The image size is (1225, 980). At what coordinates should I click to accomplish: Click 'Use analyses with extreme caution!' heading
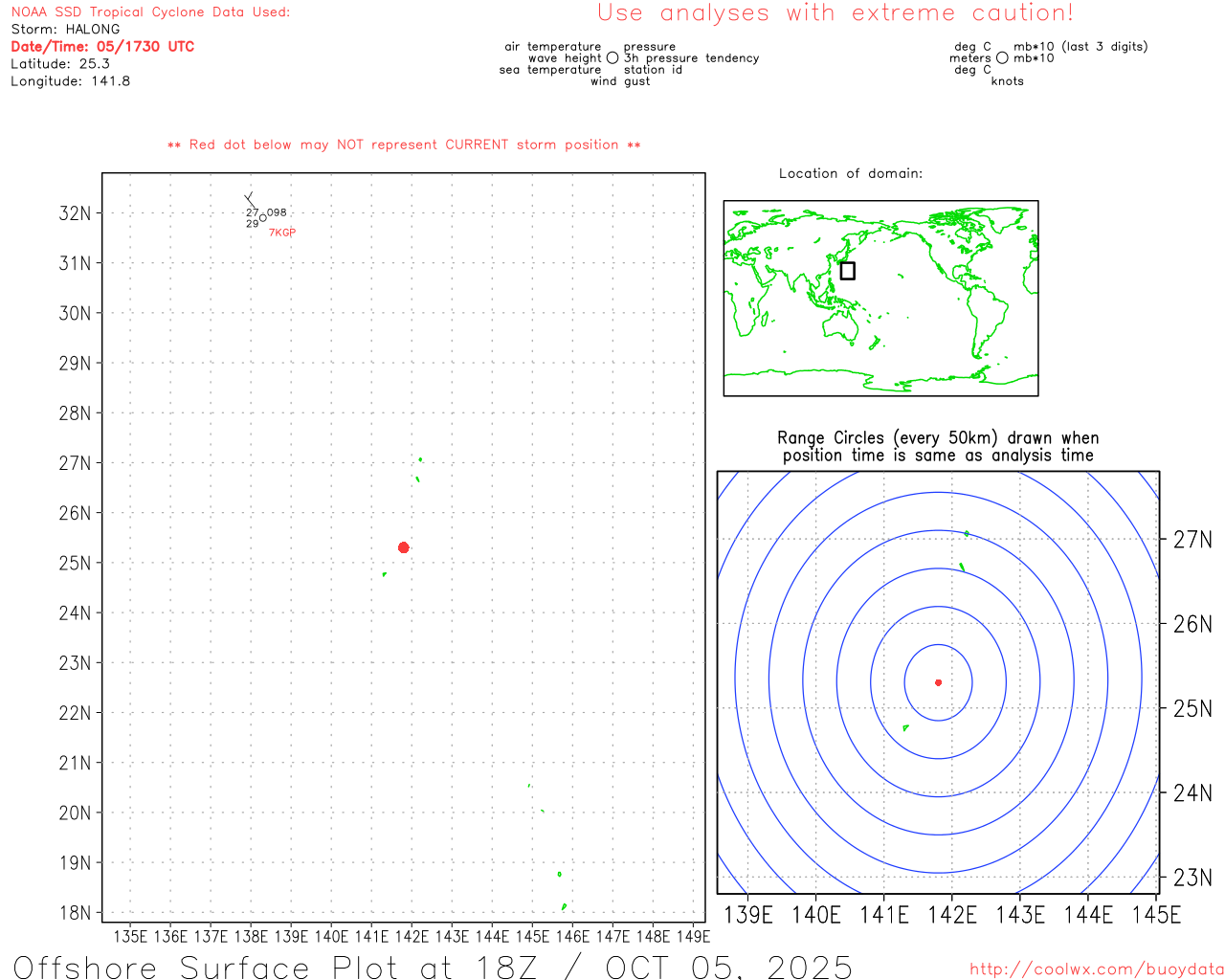tap(835, 13)
